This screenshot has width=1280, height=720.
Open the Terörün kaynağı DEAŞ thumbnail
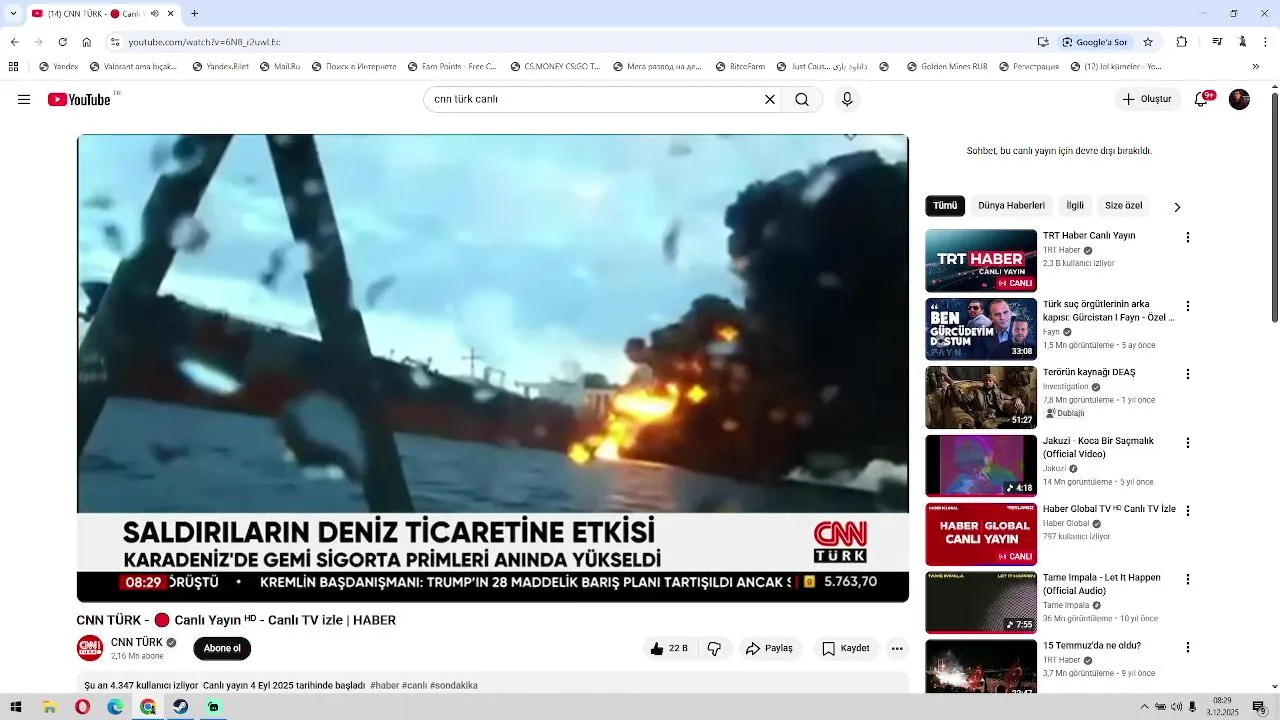pyautogui.click(x=981, y=397)
